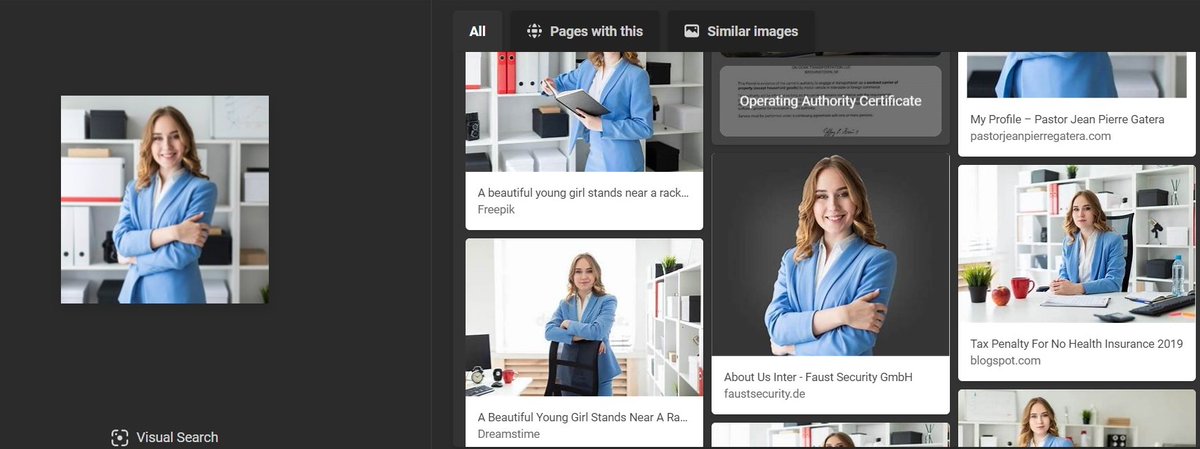Visit the Freepik source link
The width and height of the screenshot is (1200, 449).
(x=496, y=210)
